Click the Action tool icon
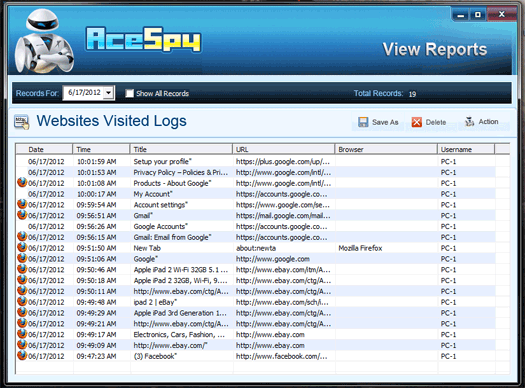This screenshot has height=388, width=525. pos(470,122)
